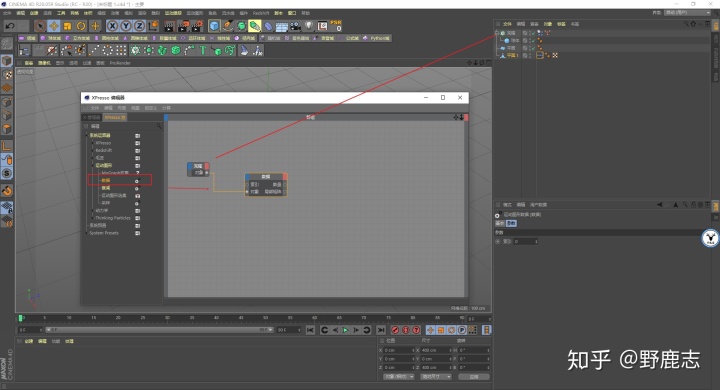The width and height of the screenshot is (720, 390).
Task: Open the object coordinate mode dropdown
Action: (x=399, y=377)
